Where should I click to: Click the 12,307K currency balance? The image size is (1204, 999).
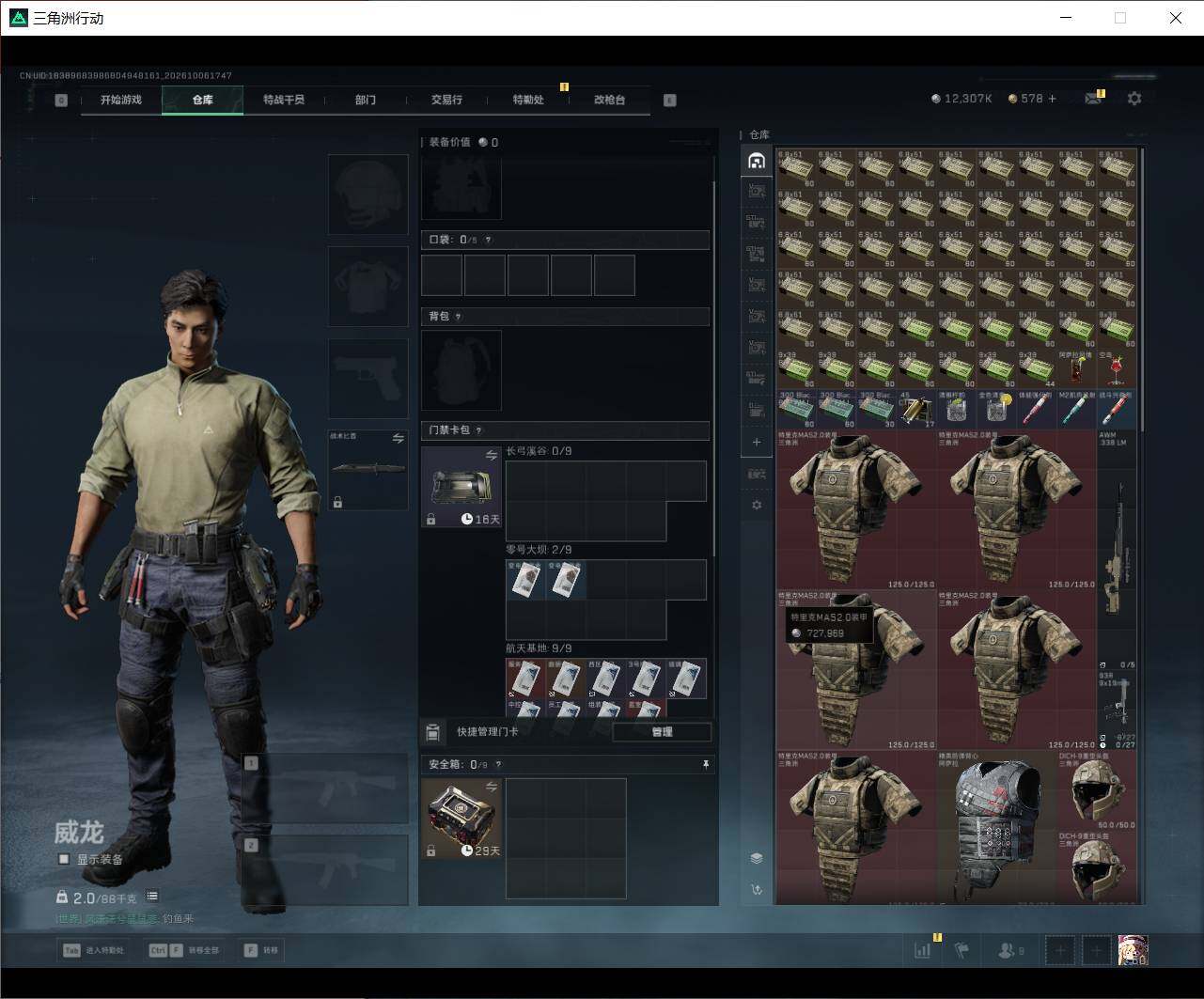[x=962, y=99]
